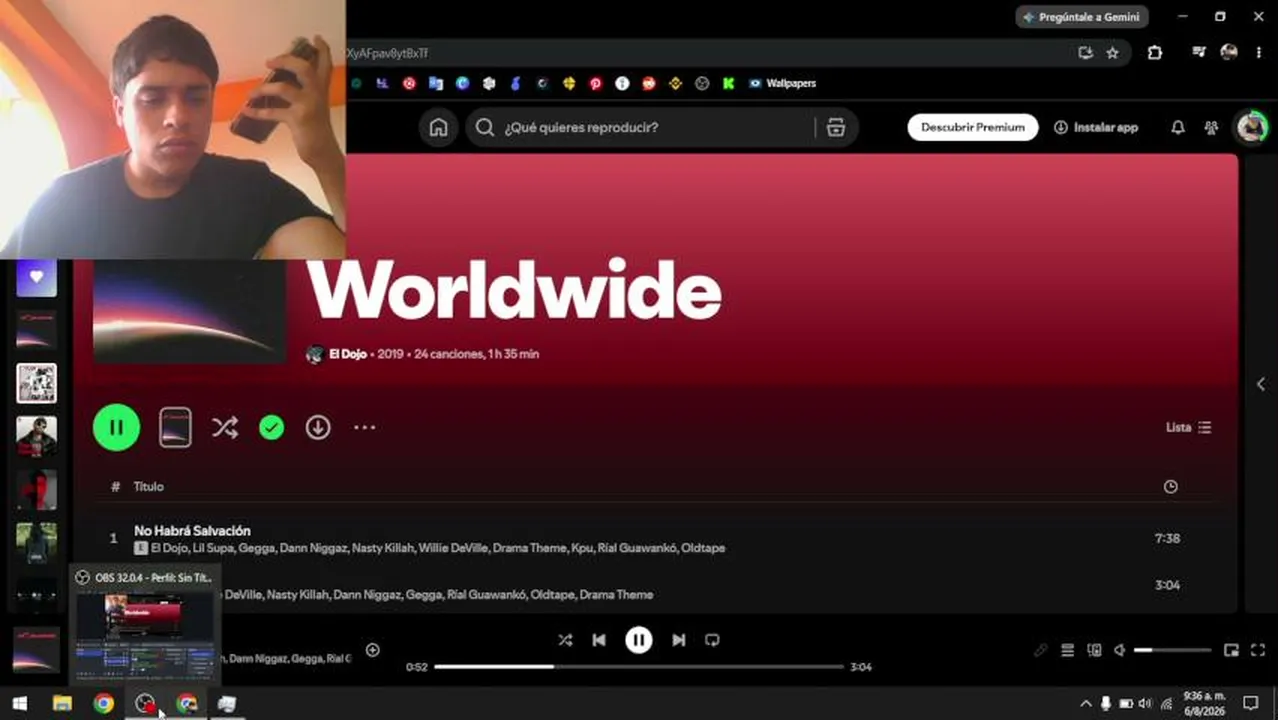Focus the ¿Qué quieres reproducir? search field
This screenshot has height=720, width=1278.
pos(640,127)
